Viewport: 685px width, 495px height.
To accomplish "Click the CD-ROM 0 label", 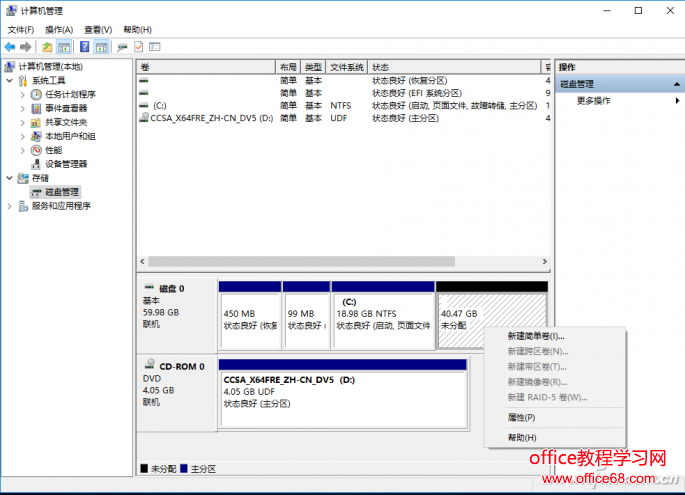I will pyautogui.click(x=182, y=367).
